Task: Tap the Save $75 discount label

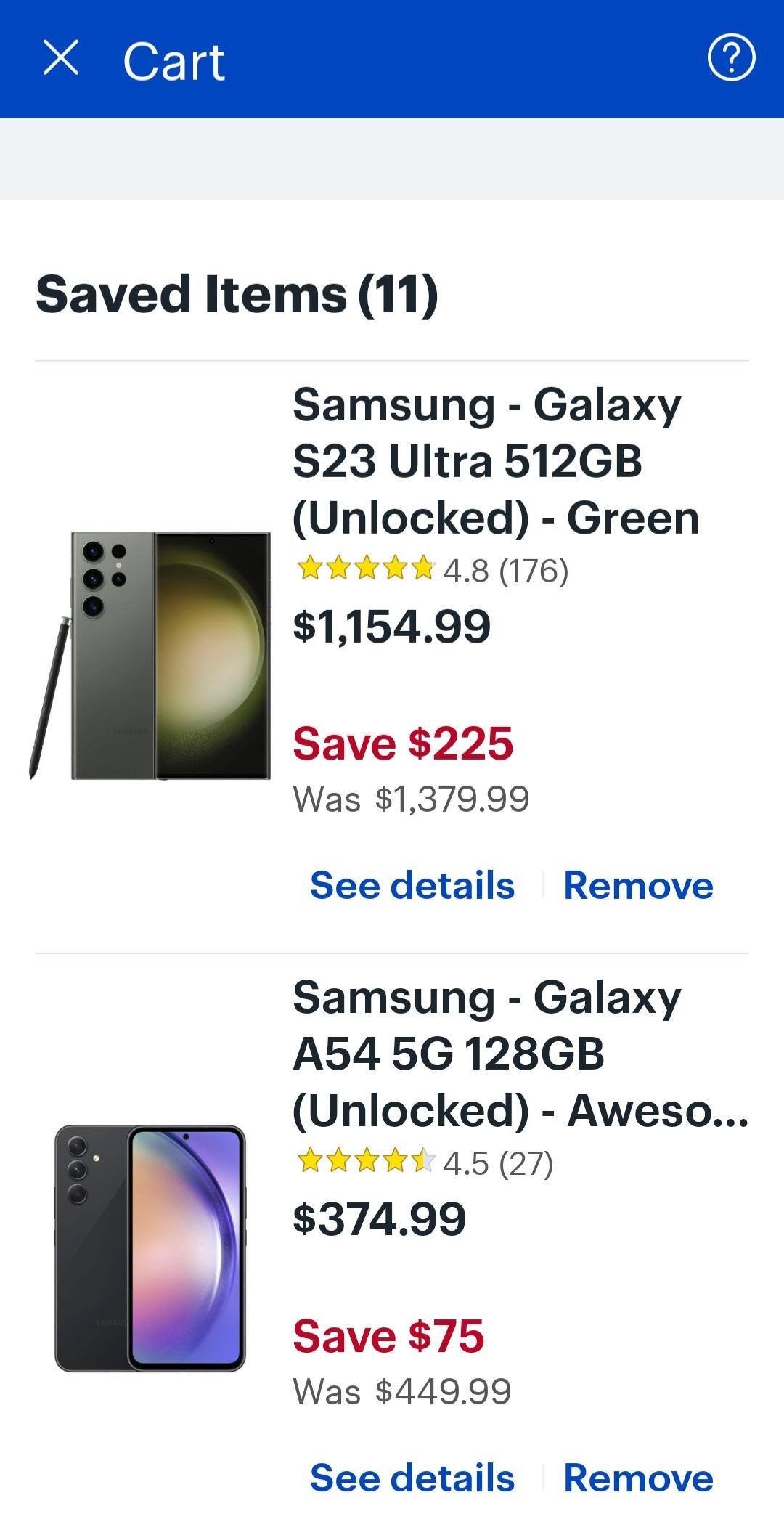Action: point(388,1337)
